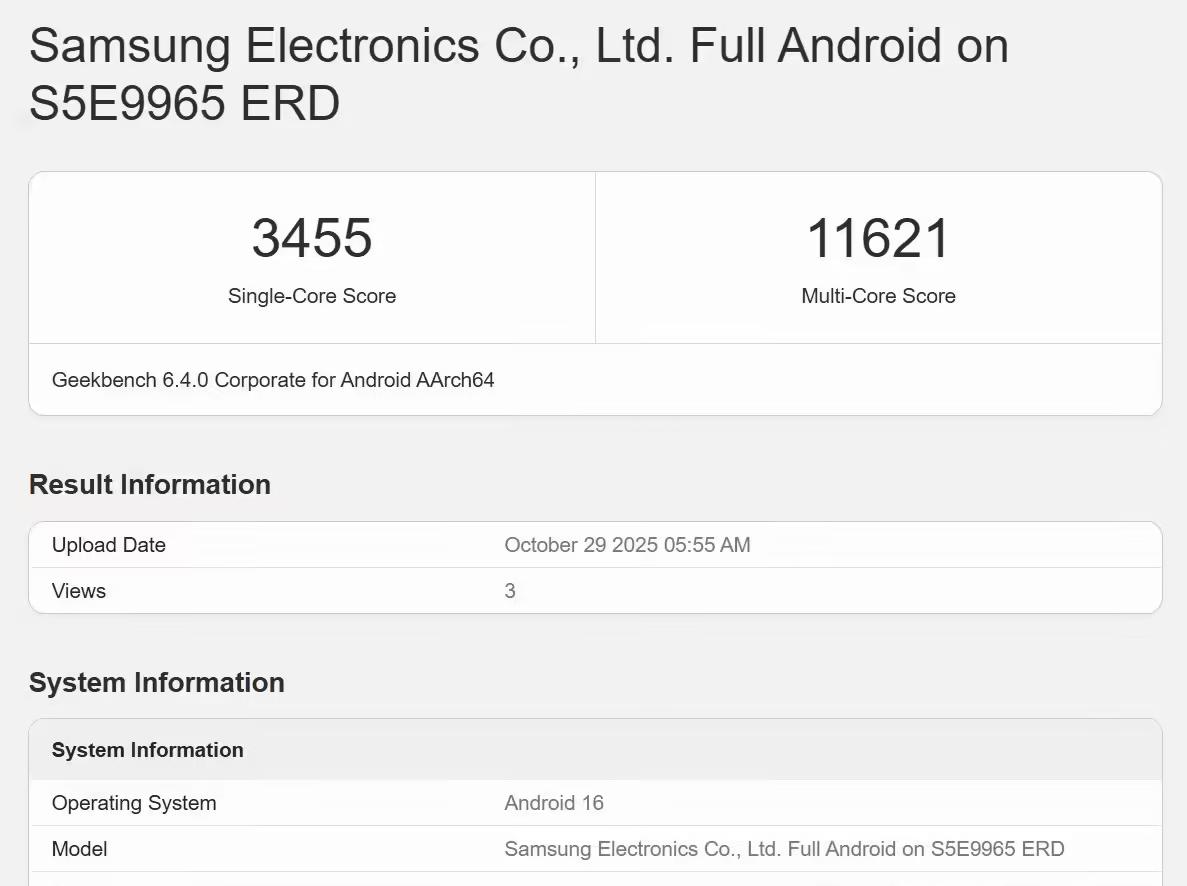Click the Multi-Core Score label
Image resolution: width=1187 pixels, height=886 pixels.
coord(878,296)
